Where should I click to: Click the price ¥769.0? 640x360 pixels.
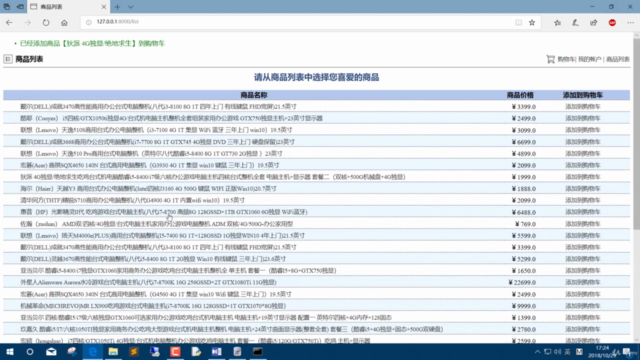coord(525,224)
